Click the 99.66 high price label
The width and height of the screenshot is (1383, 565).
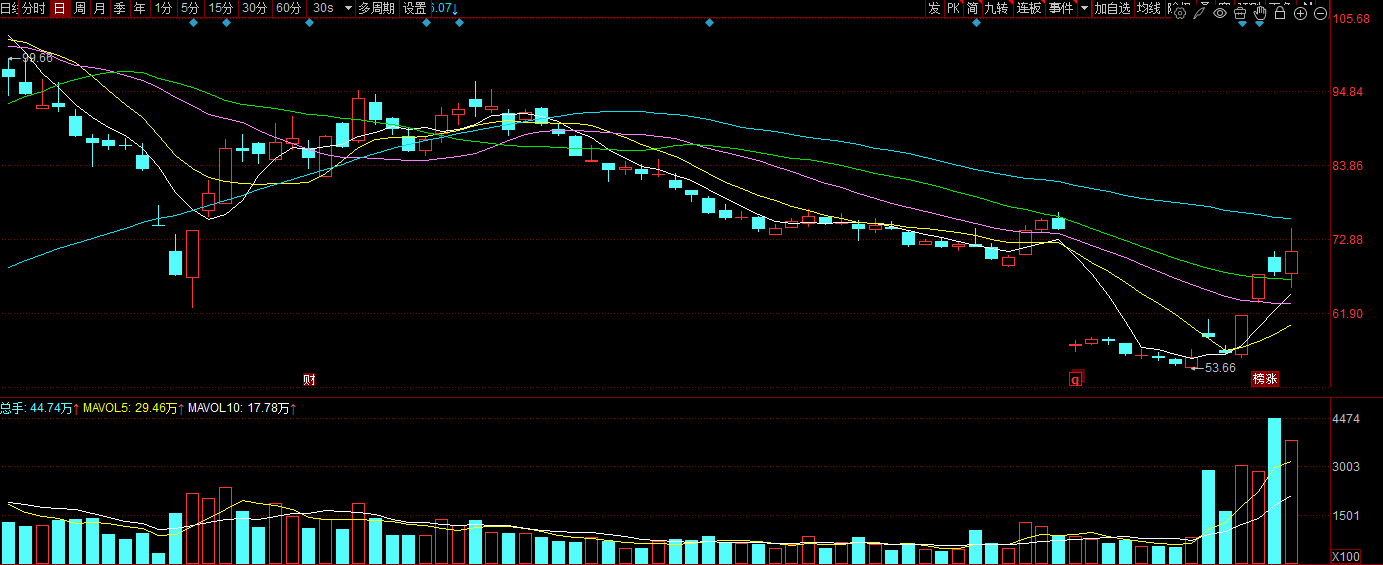click(37, 58)
